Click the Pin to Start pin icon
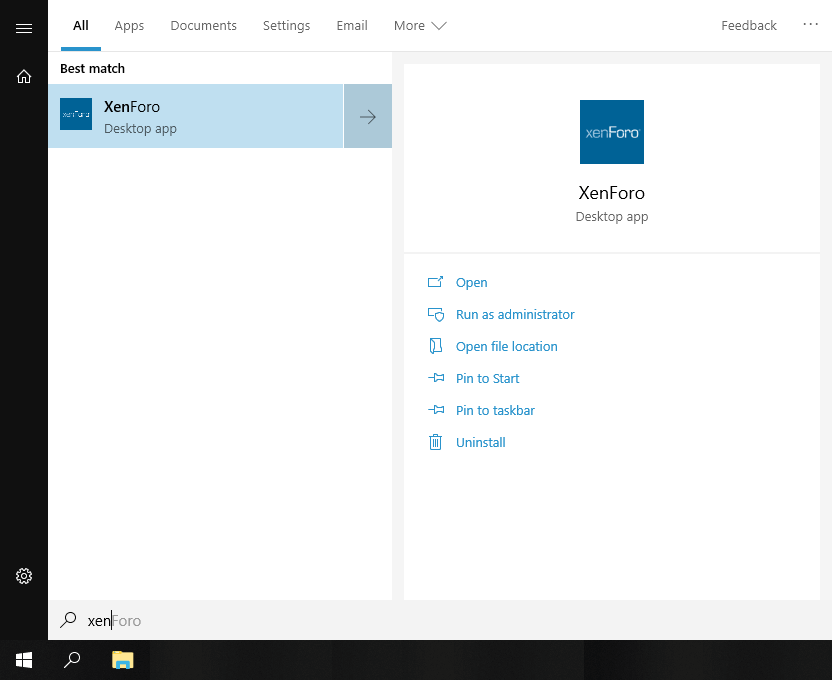 coord(436,378)
